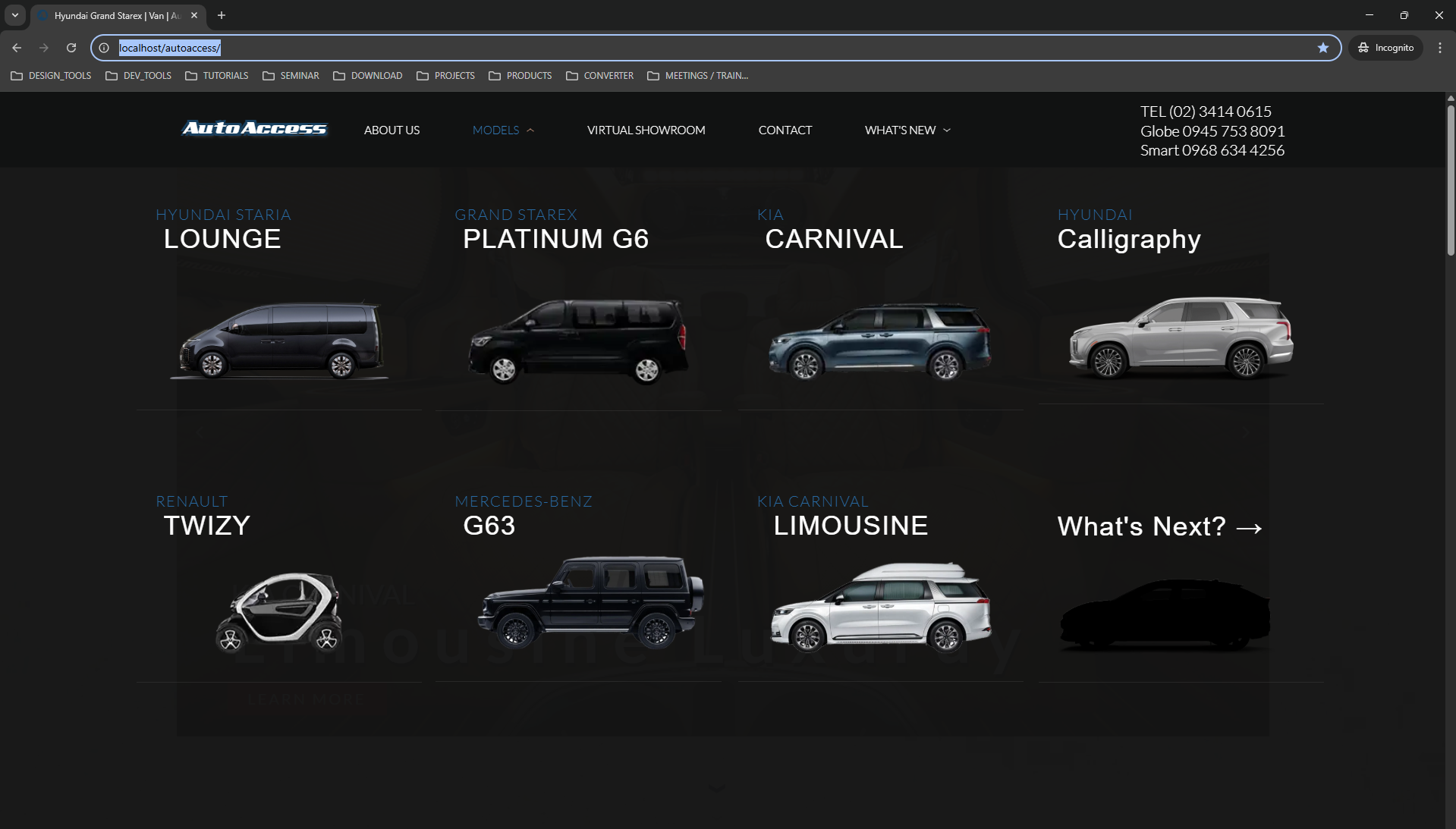Click the bookmark star icon
Image resolution: width=1456 pixels, height=829 pixels.
pos(1323,48)
